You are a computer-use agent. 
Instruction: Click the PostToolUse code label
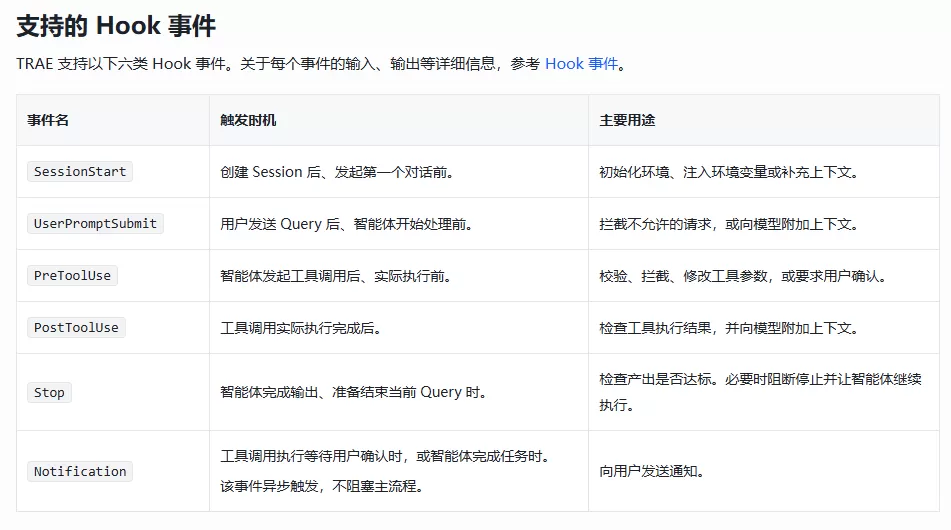pyautogui.click(x=76, y=327)
